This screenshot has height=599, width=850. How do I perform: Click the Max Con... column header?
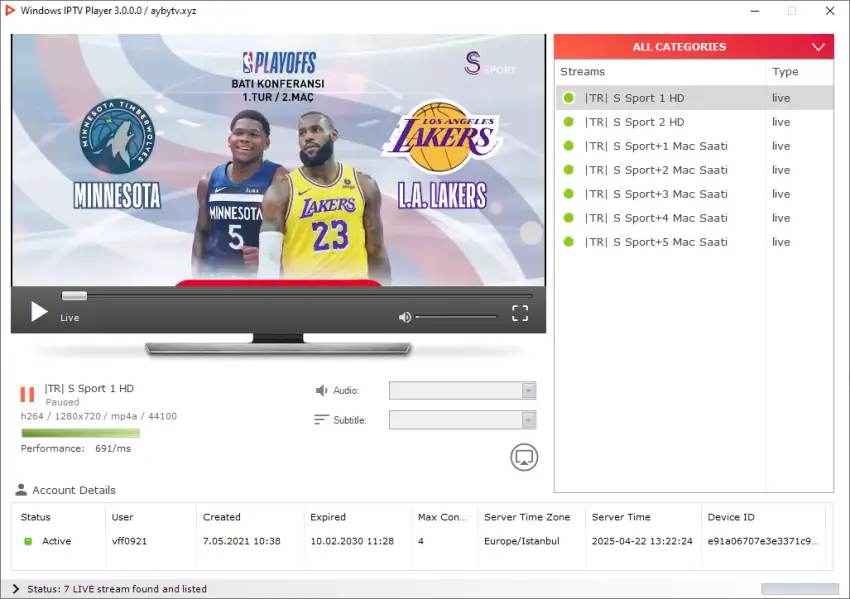point(442,517)
